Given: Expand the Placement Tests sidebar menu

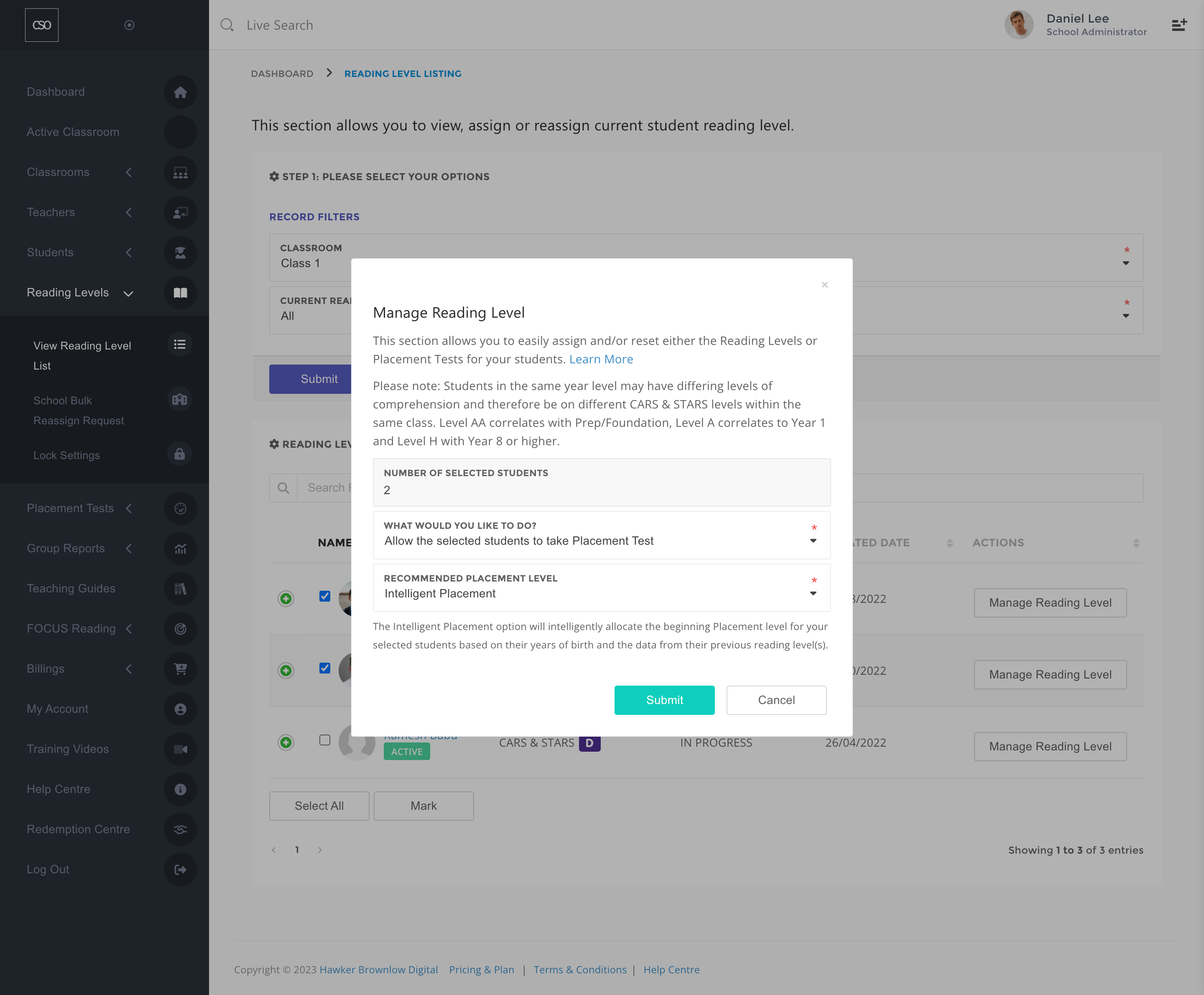Looking at the screenshot, I should tap(71, 508).
